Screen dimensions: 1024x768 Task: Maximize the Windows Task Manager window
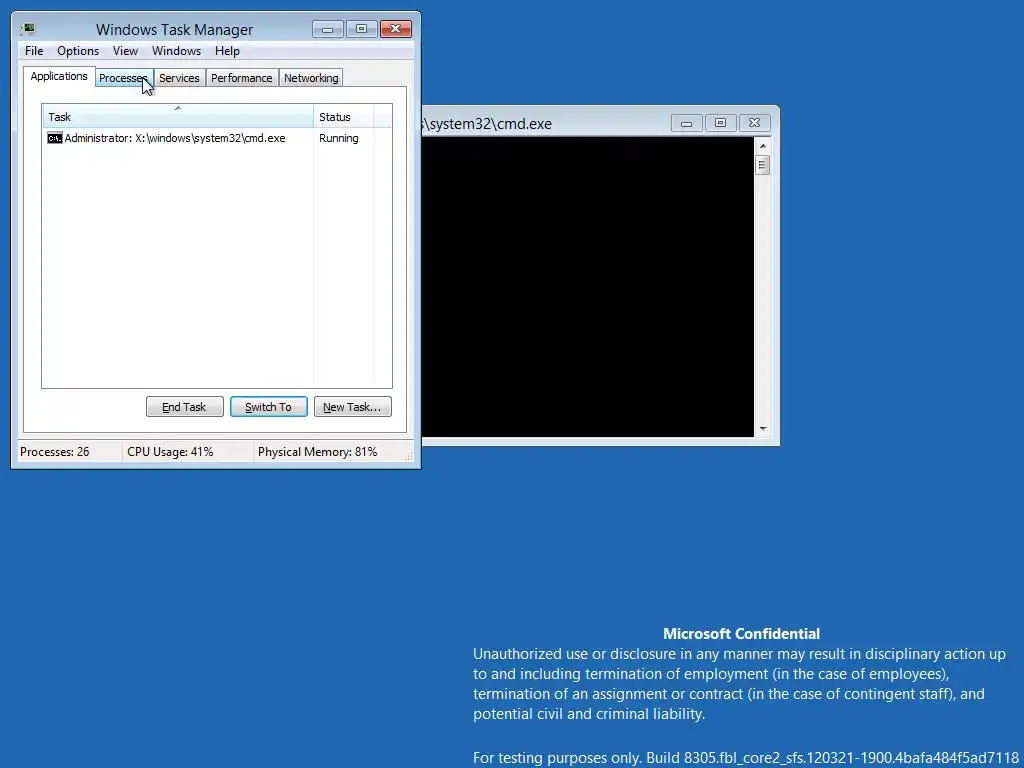[x=361, y=29]
